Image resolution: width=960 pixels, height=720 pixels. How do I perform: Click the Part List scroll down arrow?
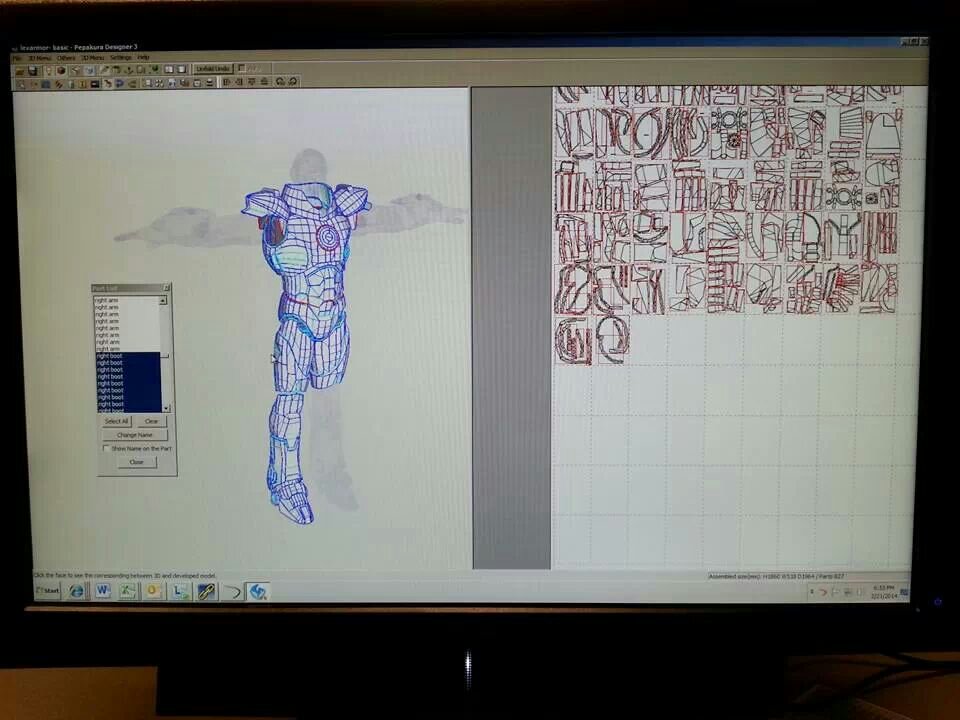coord(166,408)
